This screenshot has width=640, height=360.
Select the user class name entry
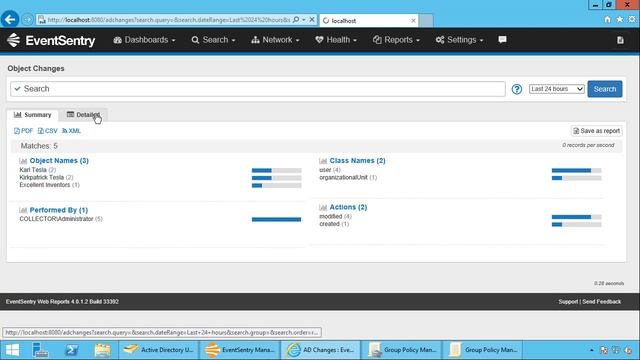[325, 170]
